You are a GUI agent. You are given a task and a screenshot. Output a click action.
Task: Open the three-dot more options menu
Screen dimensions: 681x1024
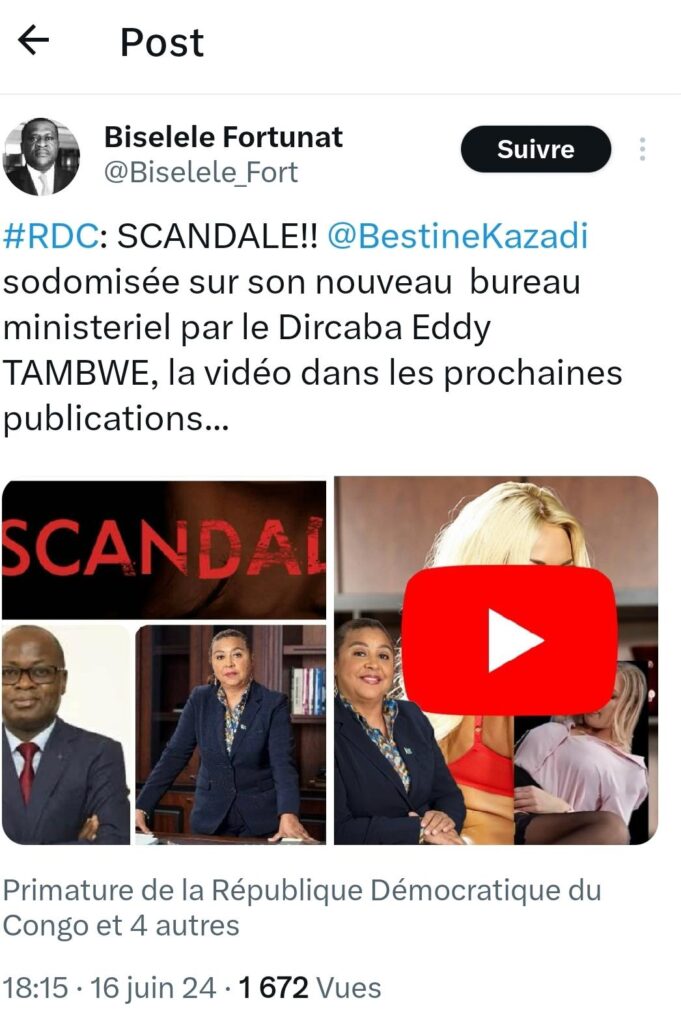point(642,149)
